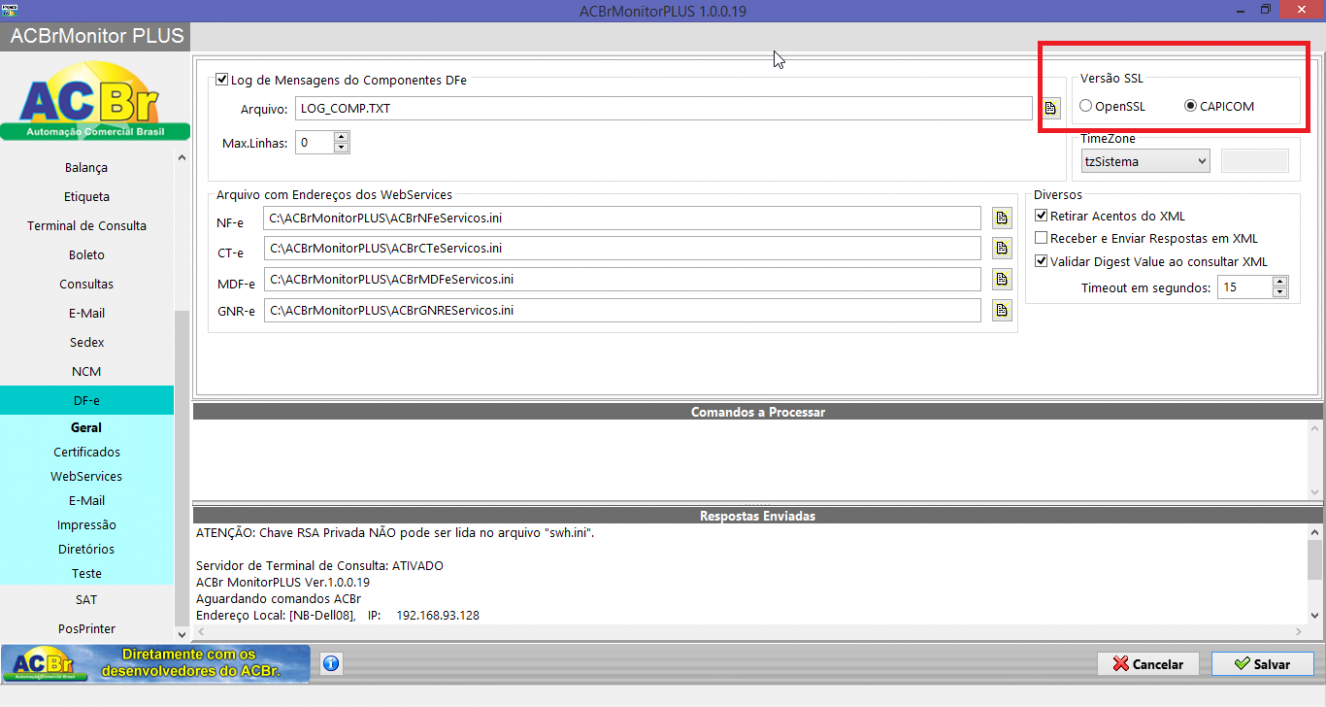Click the Max.Linhas number field
The image size is (1326, 707).
pyautogui.click(x=314, y=143)
